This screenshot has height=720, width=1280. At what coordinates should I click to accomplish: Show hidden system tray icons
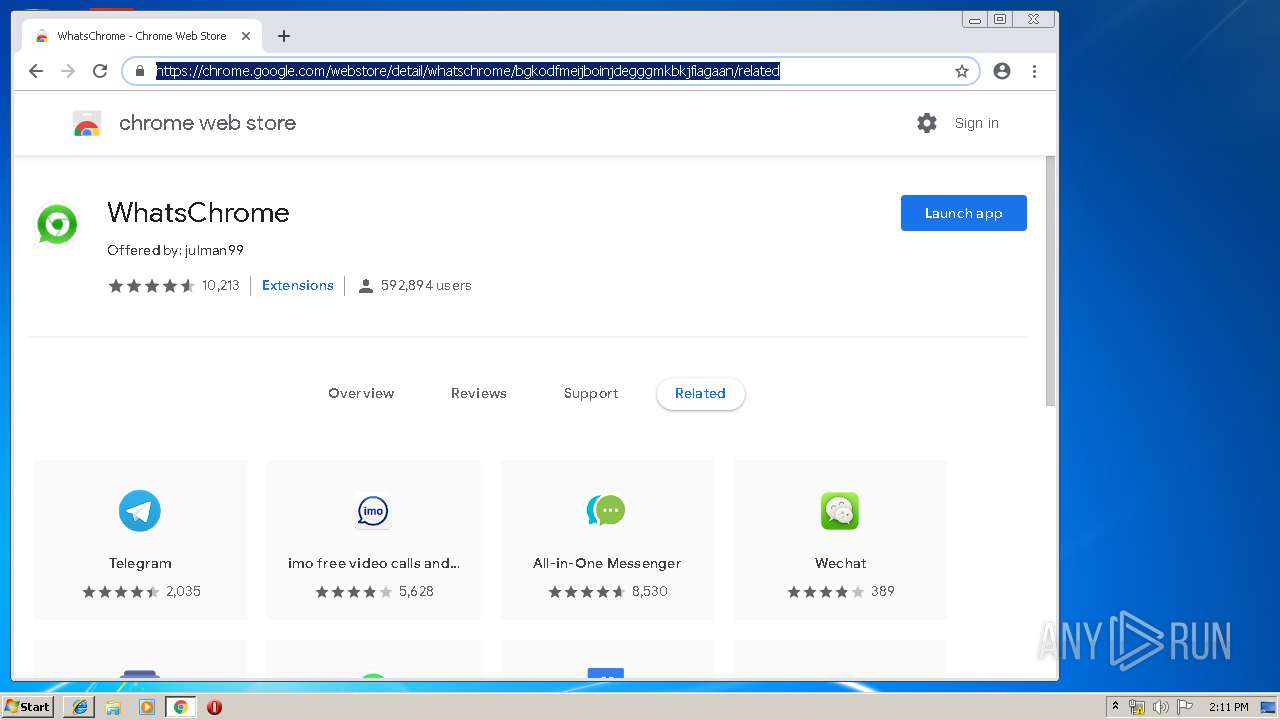1115,707
